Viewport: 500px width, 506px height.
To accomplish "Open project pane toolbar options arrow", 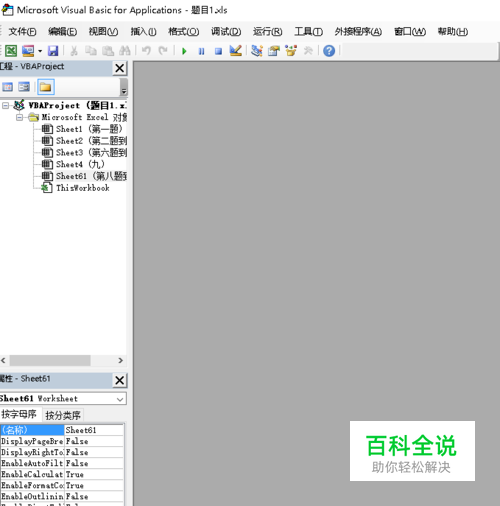I will tap(124, 88).
